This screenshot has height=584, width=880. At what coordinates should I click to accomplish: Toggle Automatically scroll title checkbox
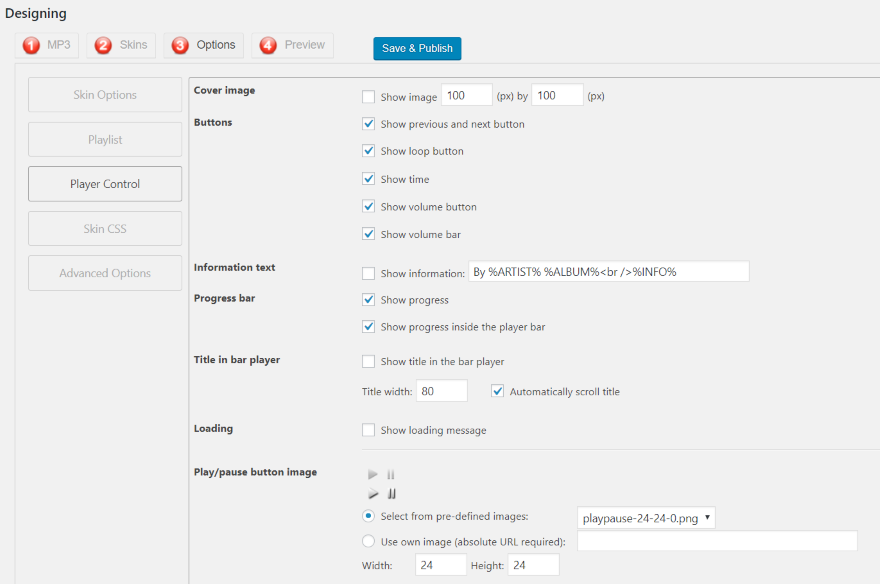click(497, 391)
